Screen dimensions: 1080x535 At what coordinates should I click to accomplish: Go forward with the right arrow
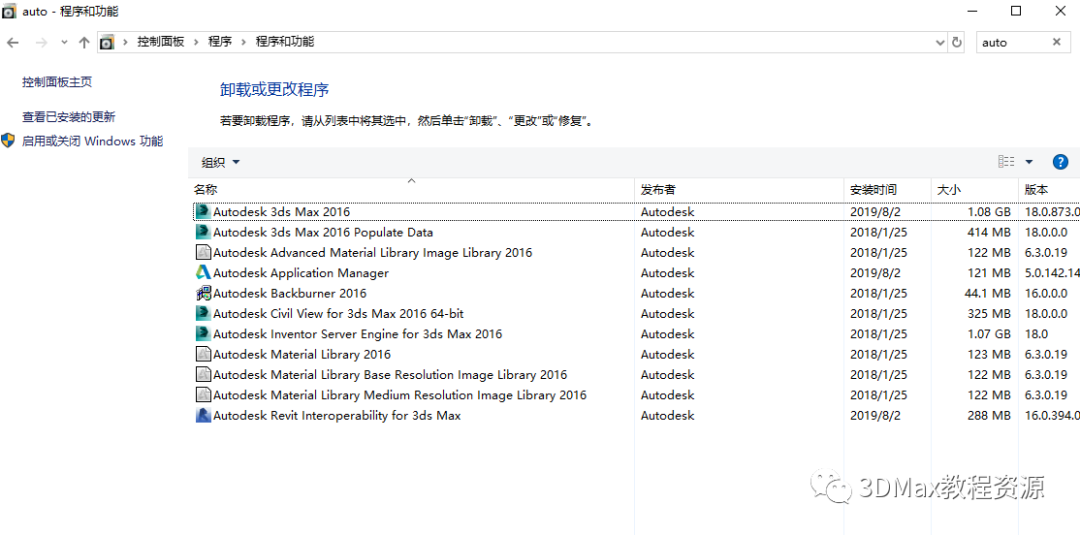41,43
